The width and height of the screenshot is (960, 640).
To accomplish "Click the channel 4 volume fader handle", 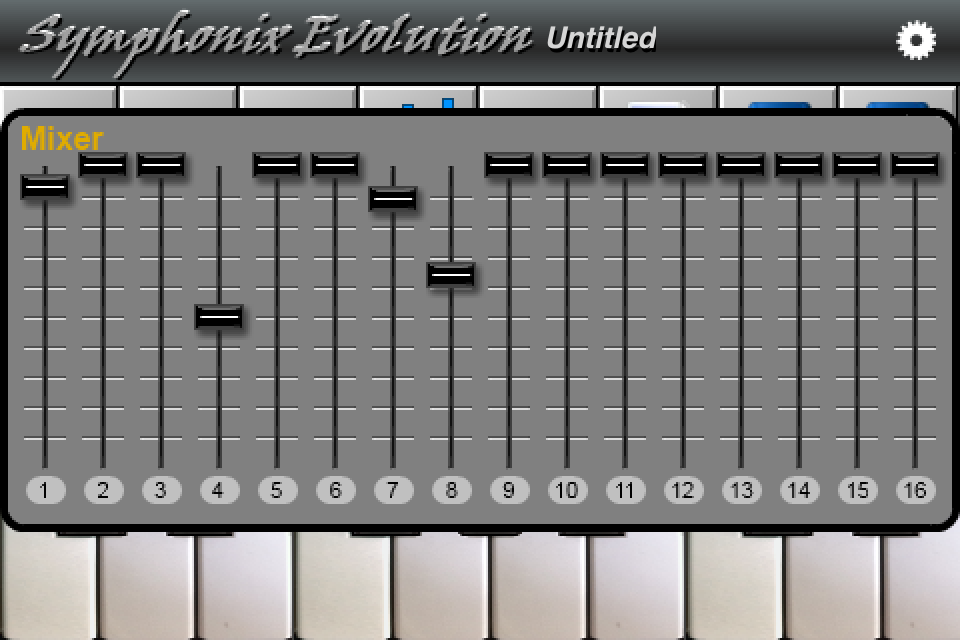I will pos(219,317).
